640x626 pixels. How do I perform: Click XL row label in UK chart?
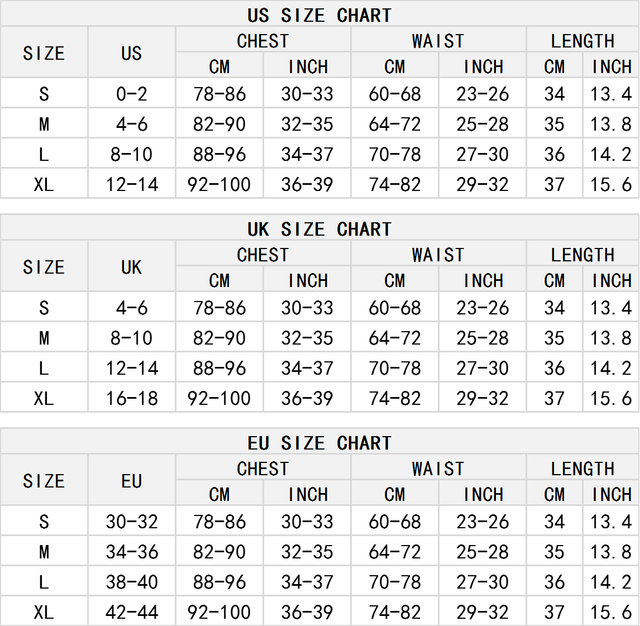(x=44, y=398)
